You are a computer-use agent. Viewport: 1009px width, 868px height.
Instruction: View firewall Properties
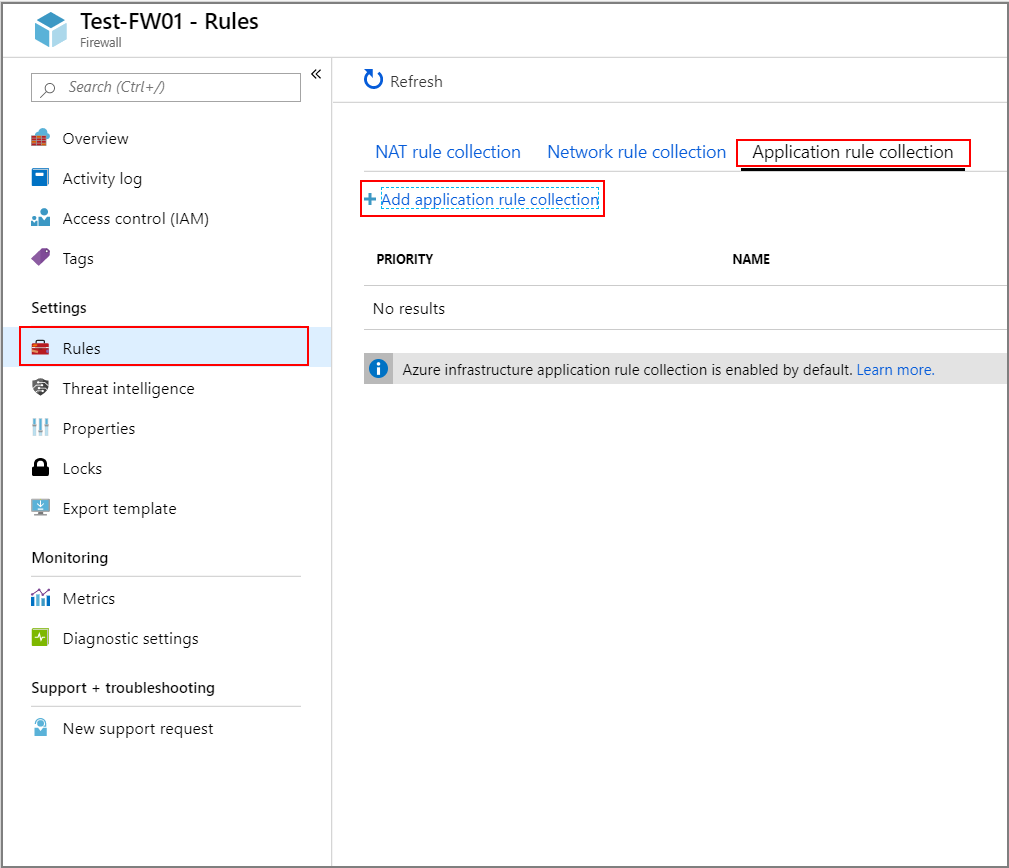click(x=100, y=428)
